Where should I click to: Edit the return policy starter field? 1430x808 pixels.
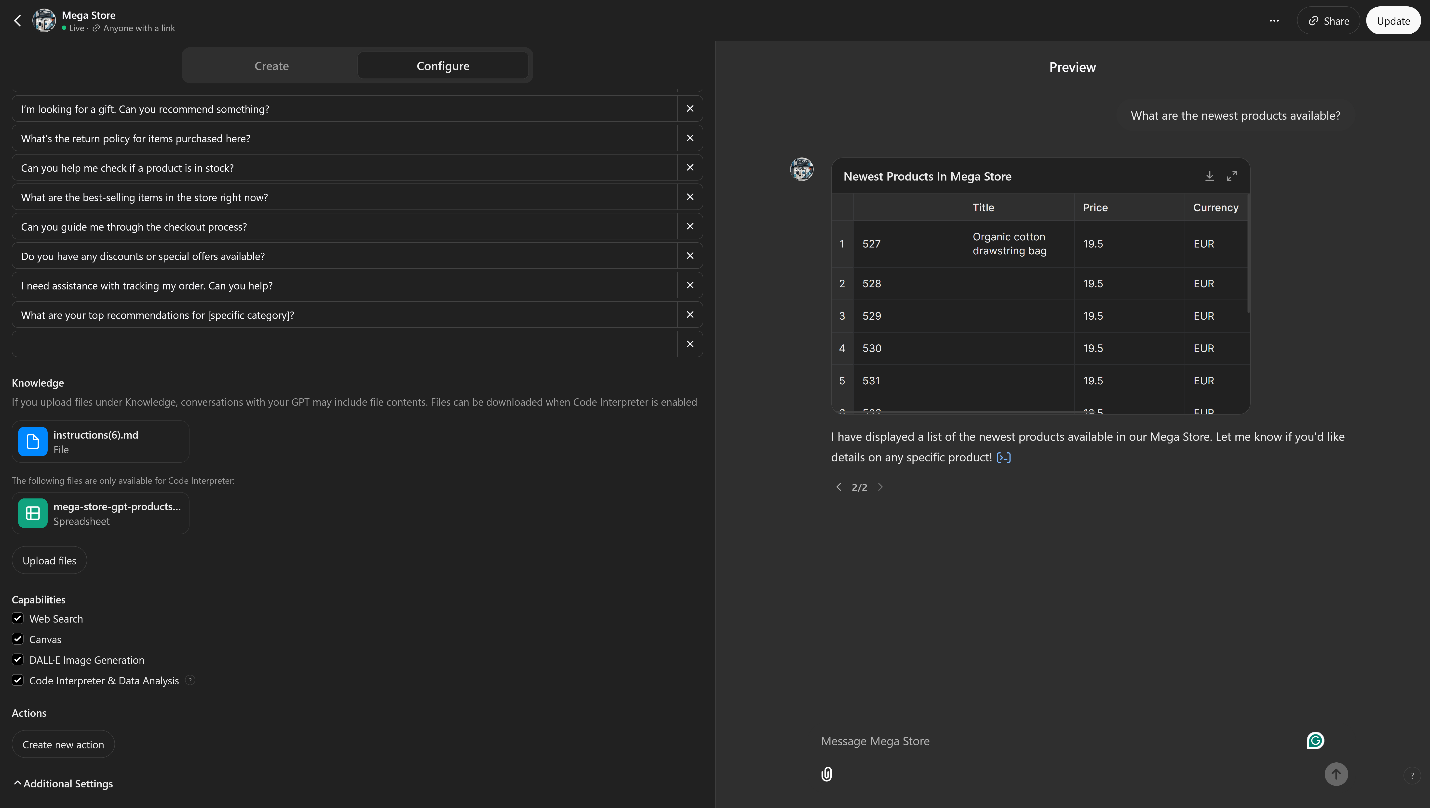click(x=344, y=138)
